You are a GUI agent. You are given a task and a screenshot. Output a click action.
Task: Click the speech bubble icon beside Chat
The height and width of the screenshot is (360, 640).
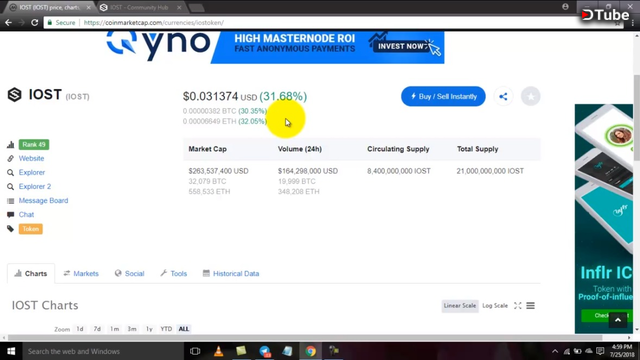11,215
